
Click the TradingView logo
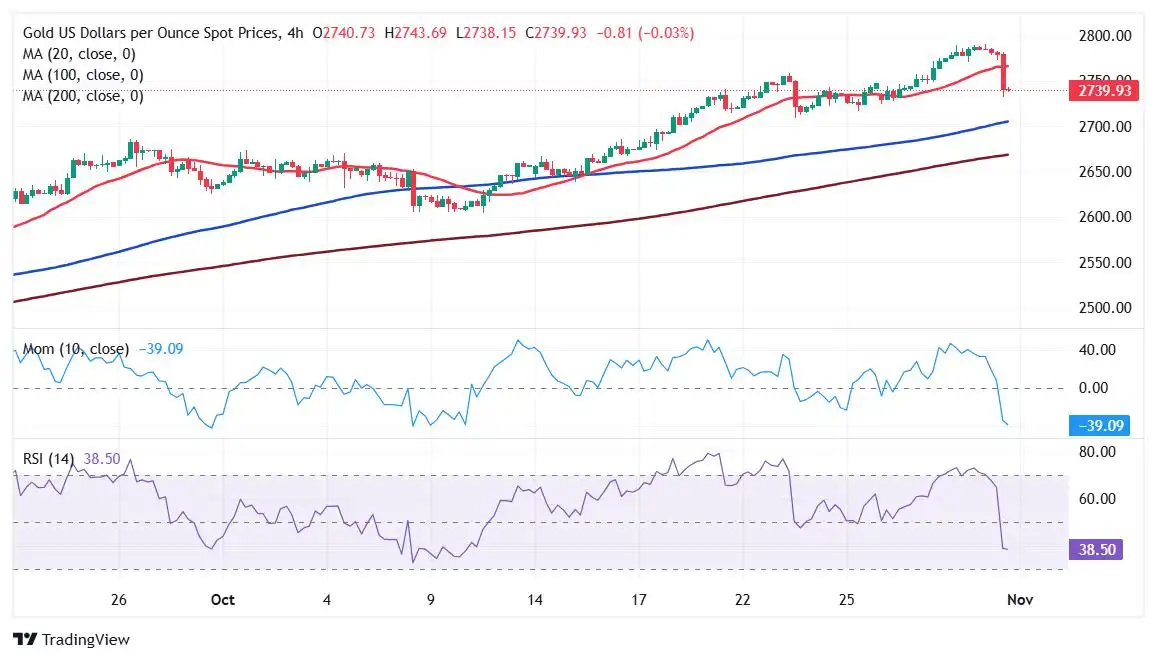[71, 640]
